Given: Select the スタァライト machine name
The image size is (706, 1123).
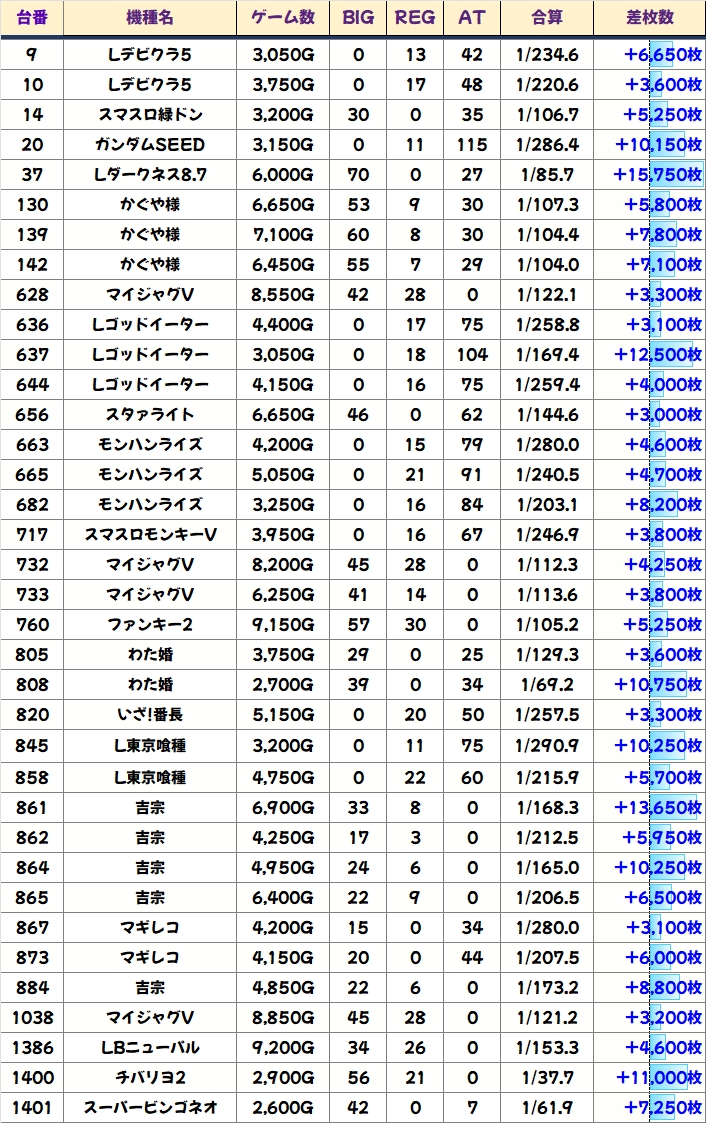Looking at the screenshot, I should [150, 415].
